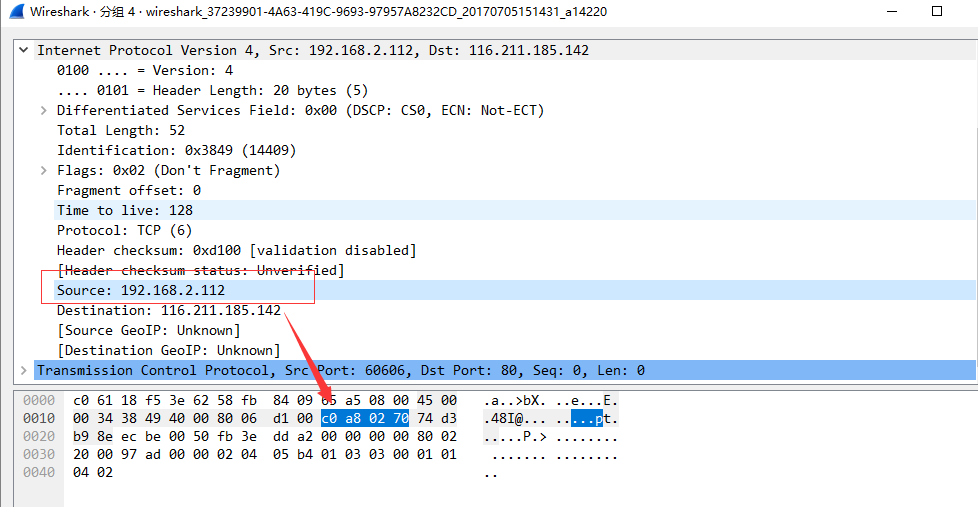Click hex offset 0040 in bytes pane
Image resolution: width=978 pixels, height=507 pixels.
(39, 473)
